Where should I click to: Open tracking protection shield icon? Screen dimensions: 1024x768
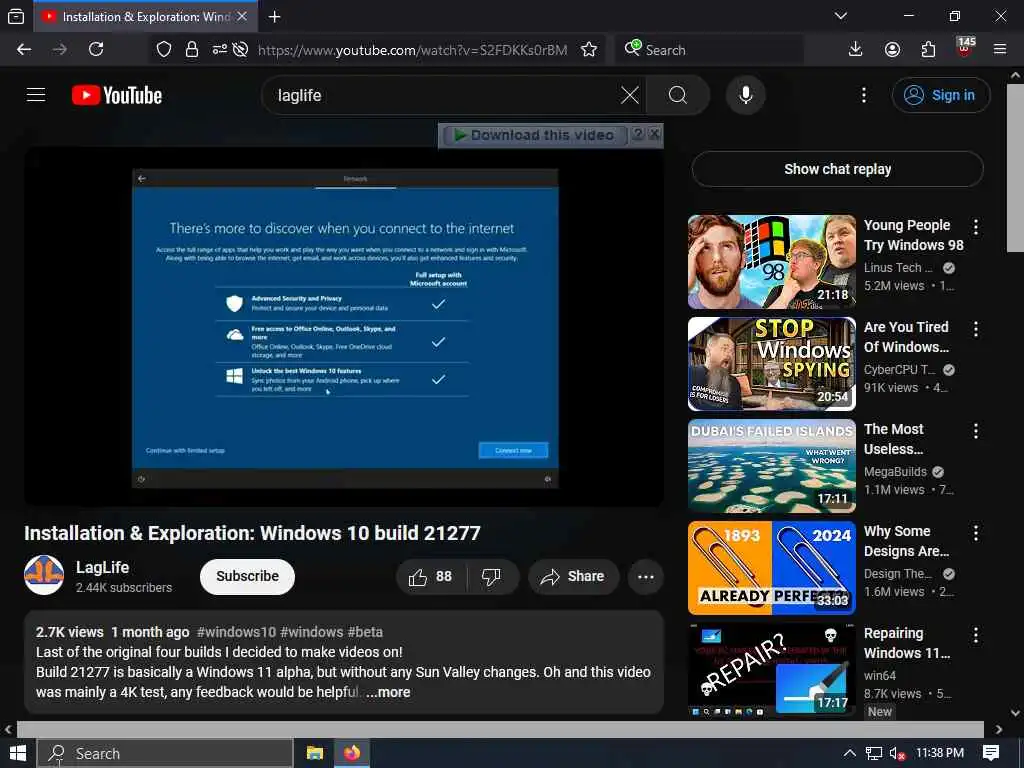tap(164, 50)
